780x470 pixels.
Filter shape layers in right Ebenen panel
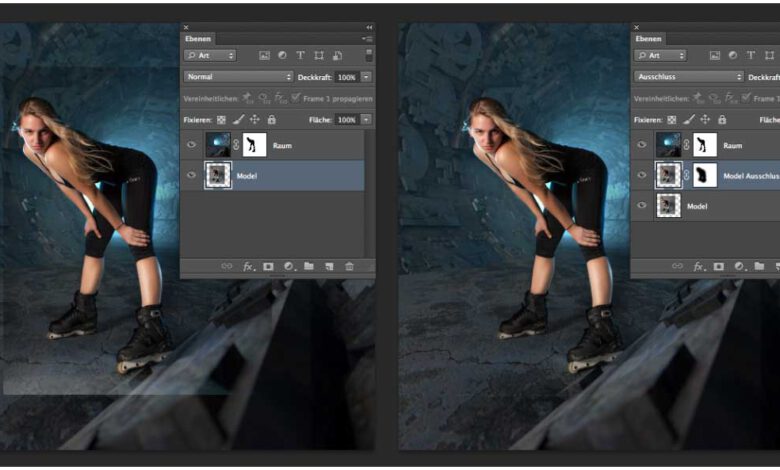point(769,55)
